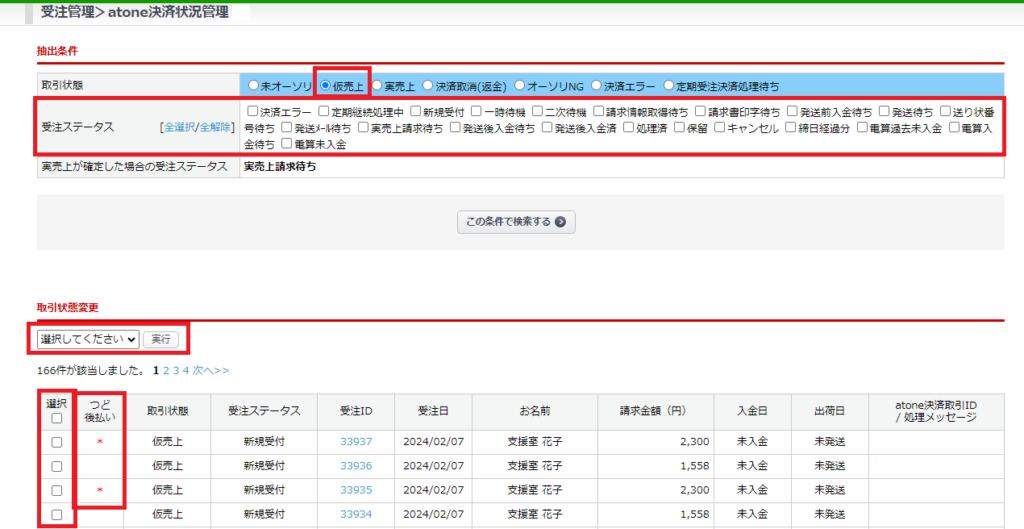The height and width of the screenshot is (529, 1024).
Task: Select the 実売上 transaction status radio
Action: pyautogui.click(x=377, y=86)
